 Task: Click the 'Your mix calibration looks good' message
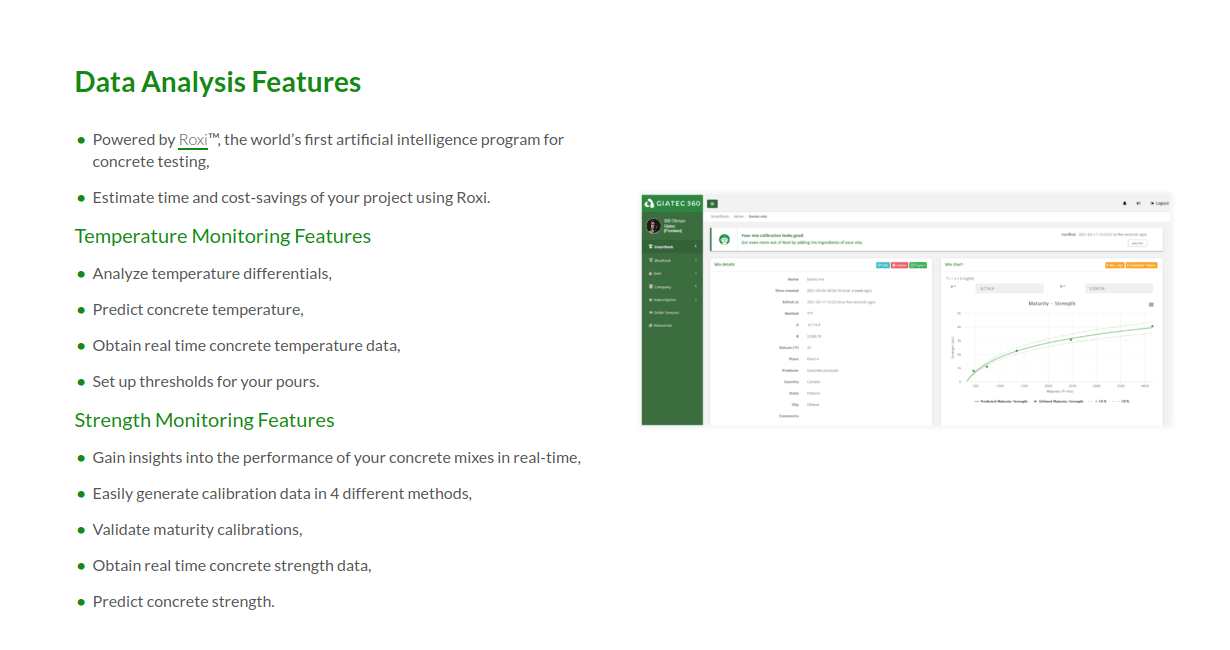(773, 235)
